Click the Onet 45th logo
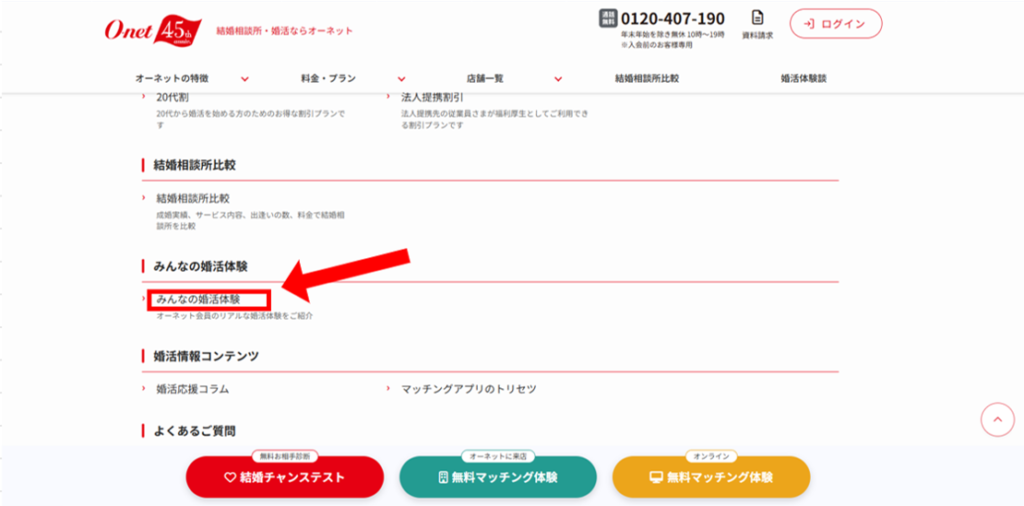1024x506 pixels. [x=153, y=29]
